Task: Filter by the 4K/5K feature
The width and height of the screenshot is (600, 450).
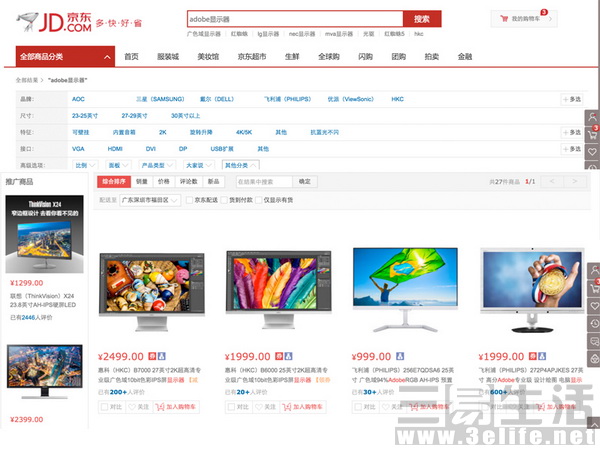Action: (x=244, y=132)
